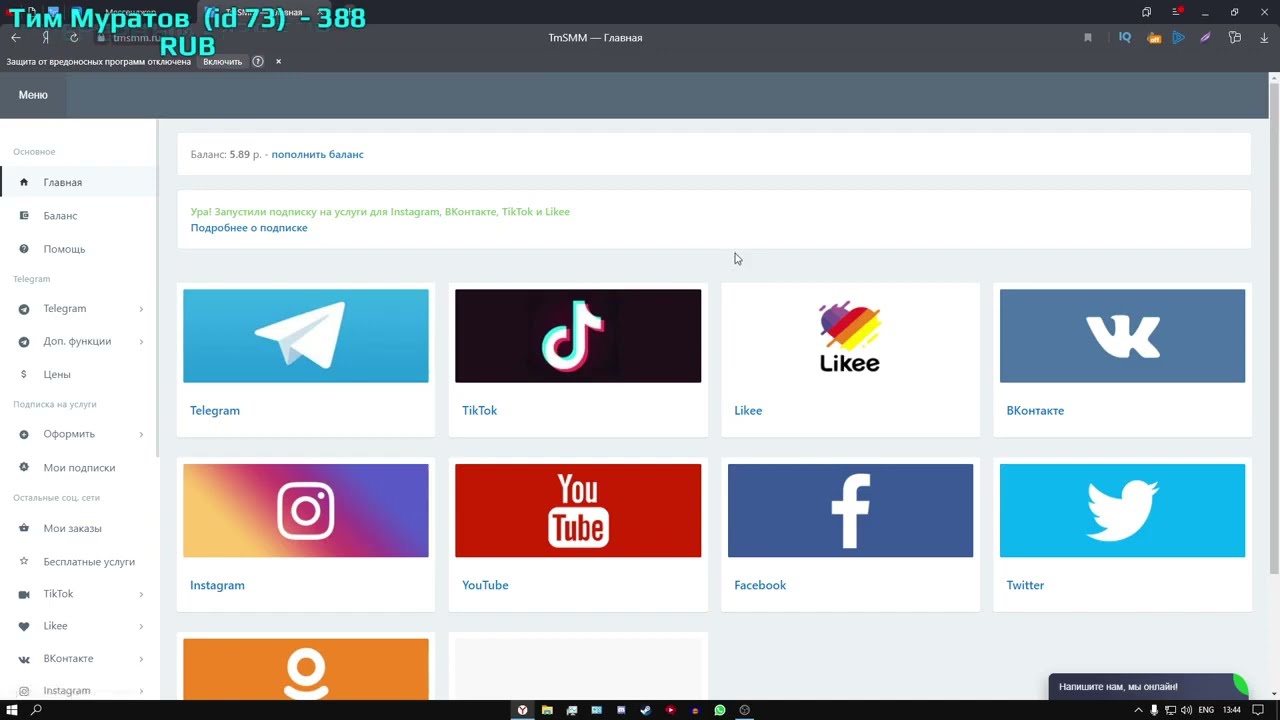
Task: Open the Цены sidebar item
Action: 78,374
